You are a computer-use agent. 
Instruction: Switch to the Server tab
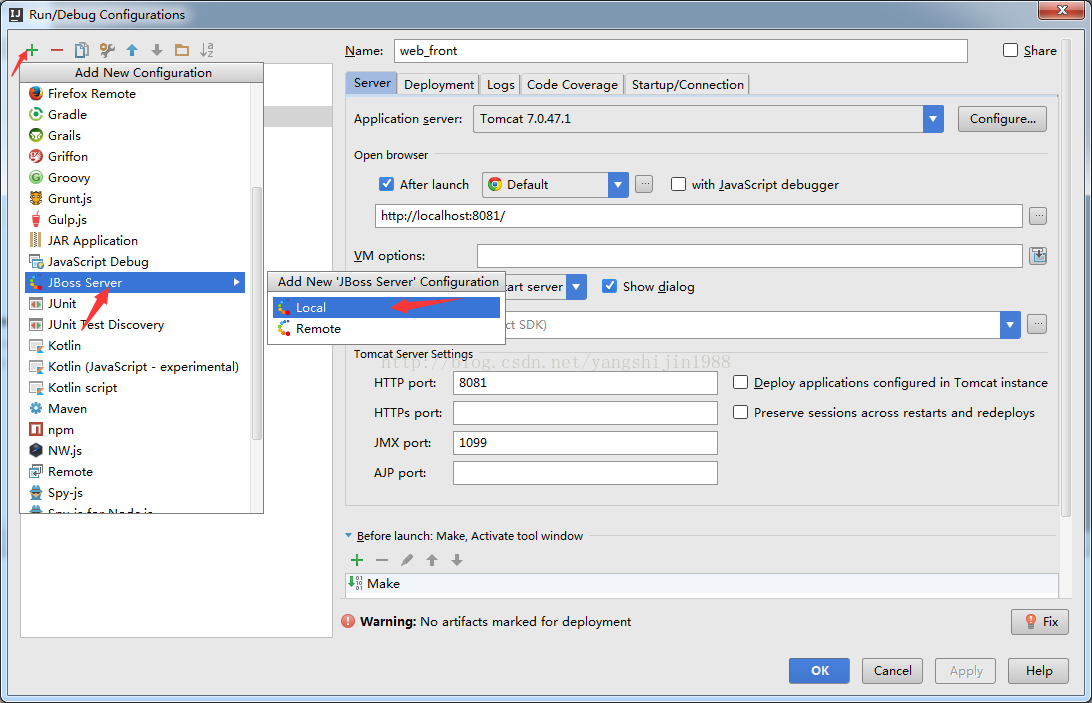click(372, 83)
